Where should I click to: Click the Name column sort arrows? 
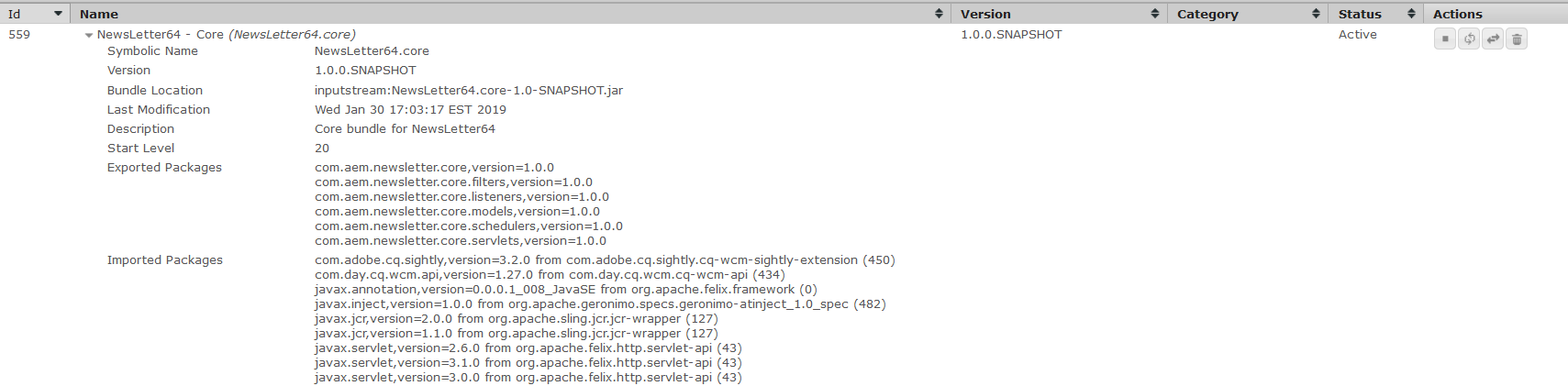click(x=939, y=14)
